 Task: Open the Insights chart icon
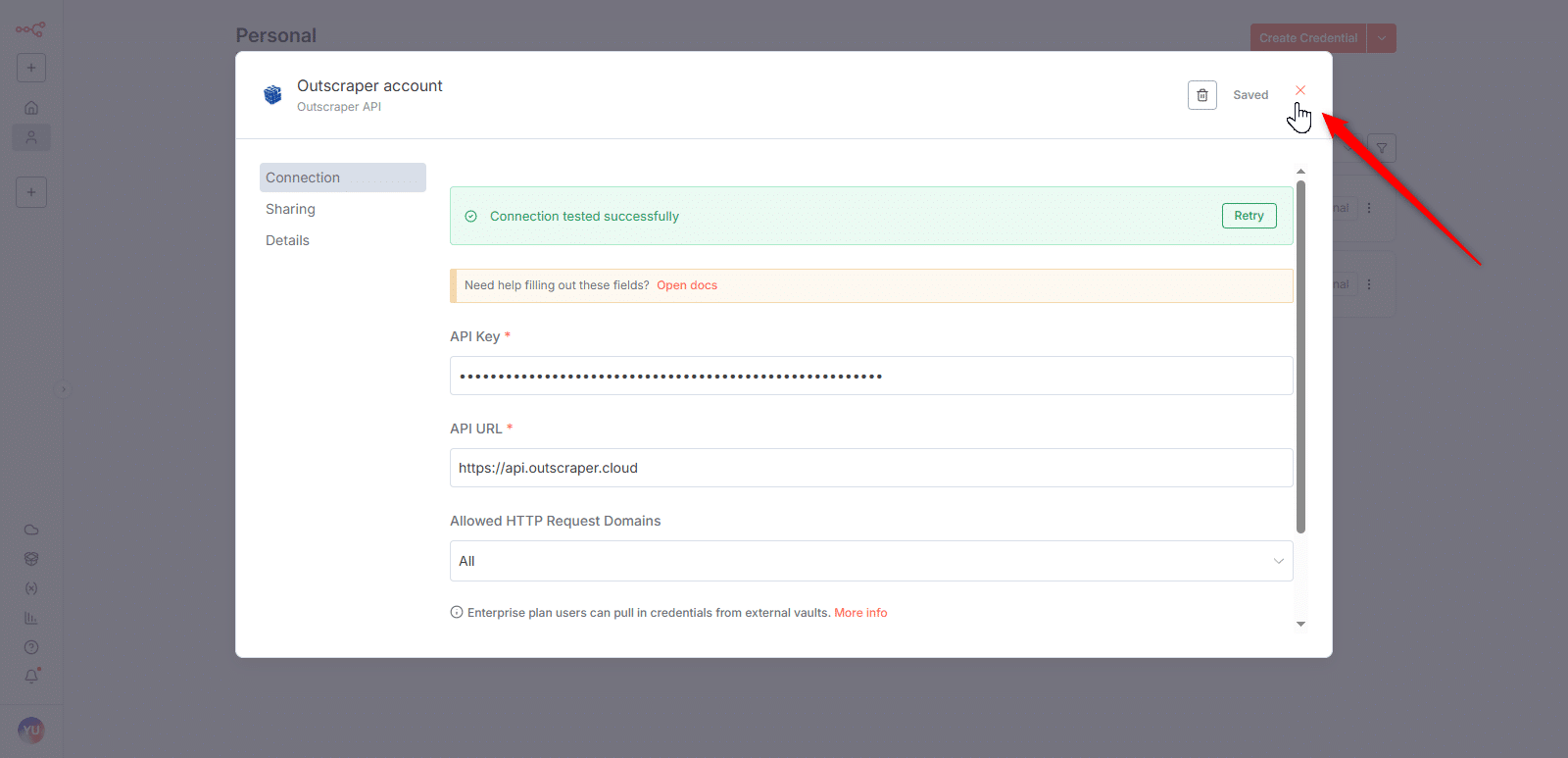pos(31,618)
